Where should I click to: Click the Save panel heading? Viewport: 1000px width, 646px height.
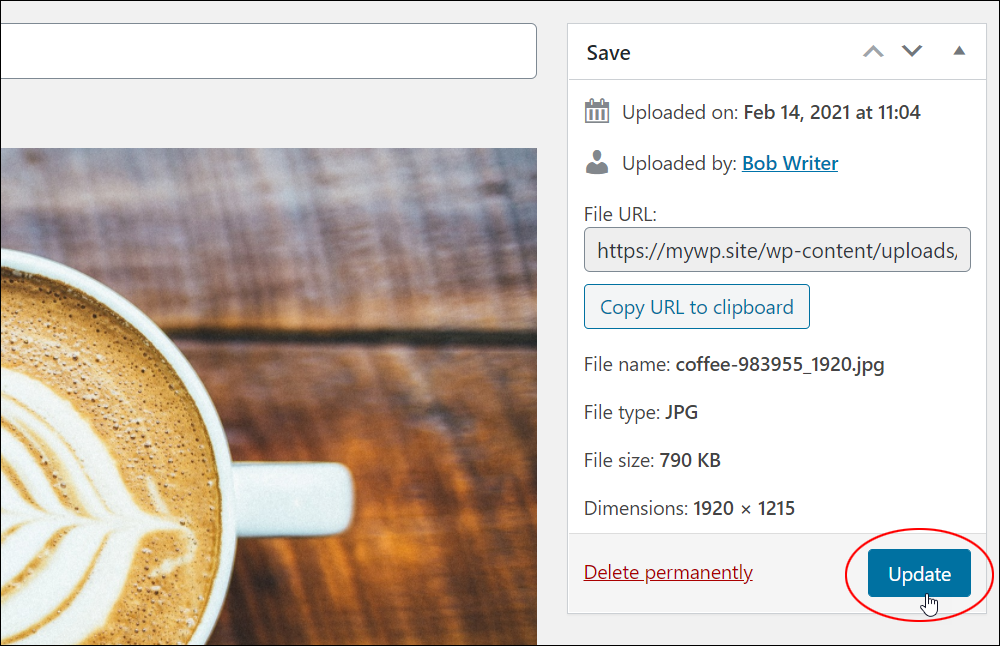coord(608,53)
